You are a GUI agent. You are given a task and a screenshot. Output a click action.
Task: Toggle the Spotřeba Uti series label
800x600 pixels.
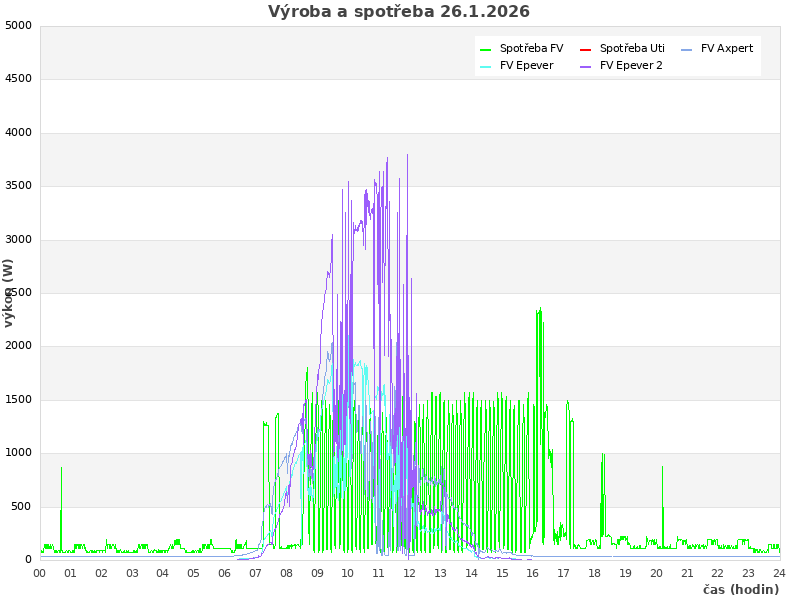tap(632, 48)
